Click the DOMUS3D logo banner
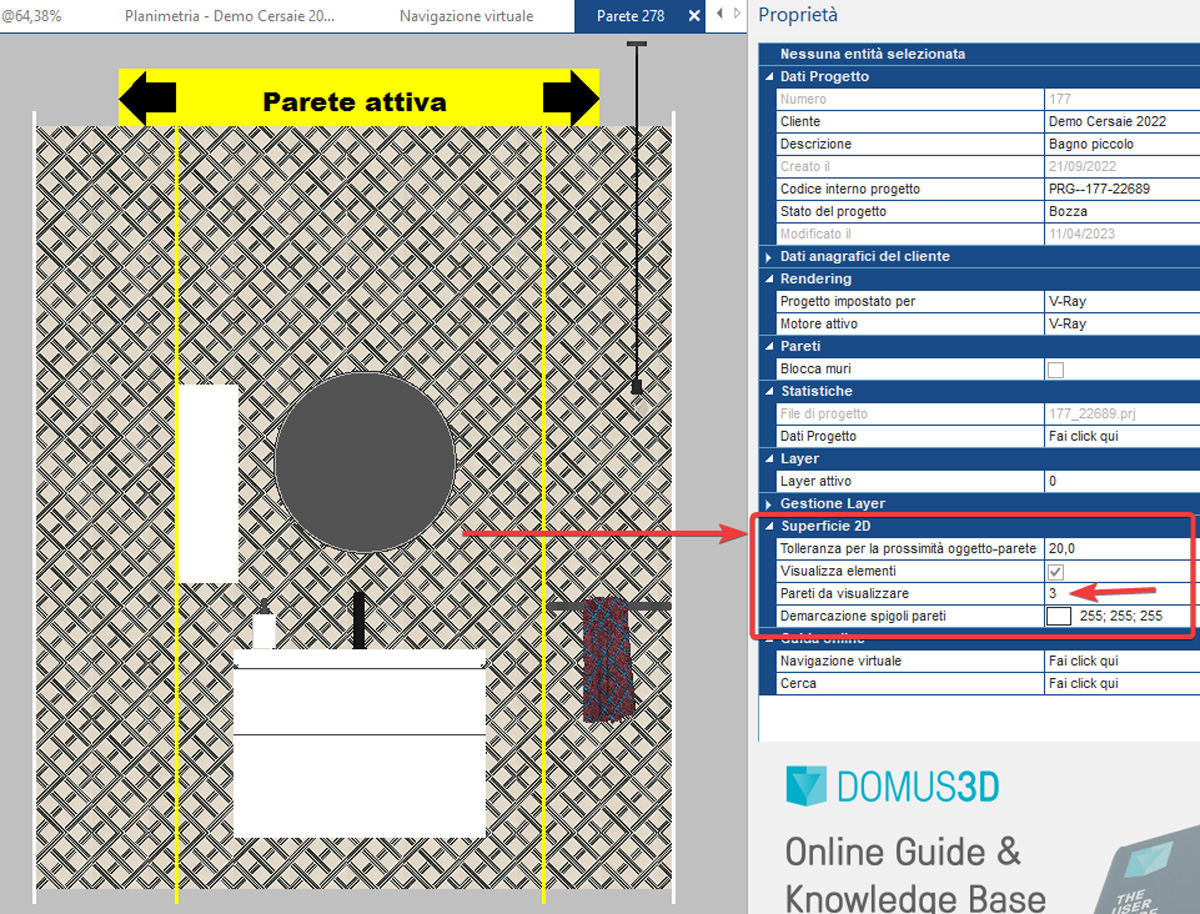Screen dimensions: 1200x914 [x=892, y=788]
